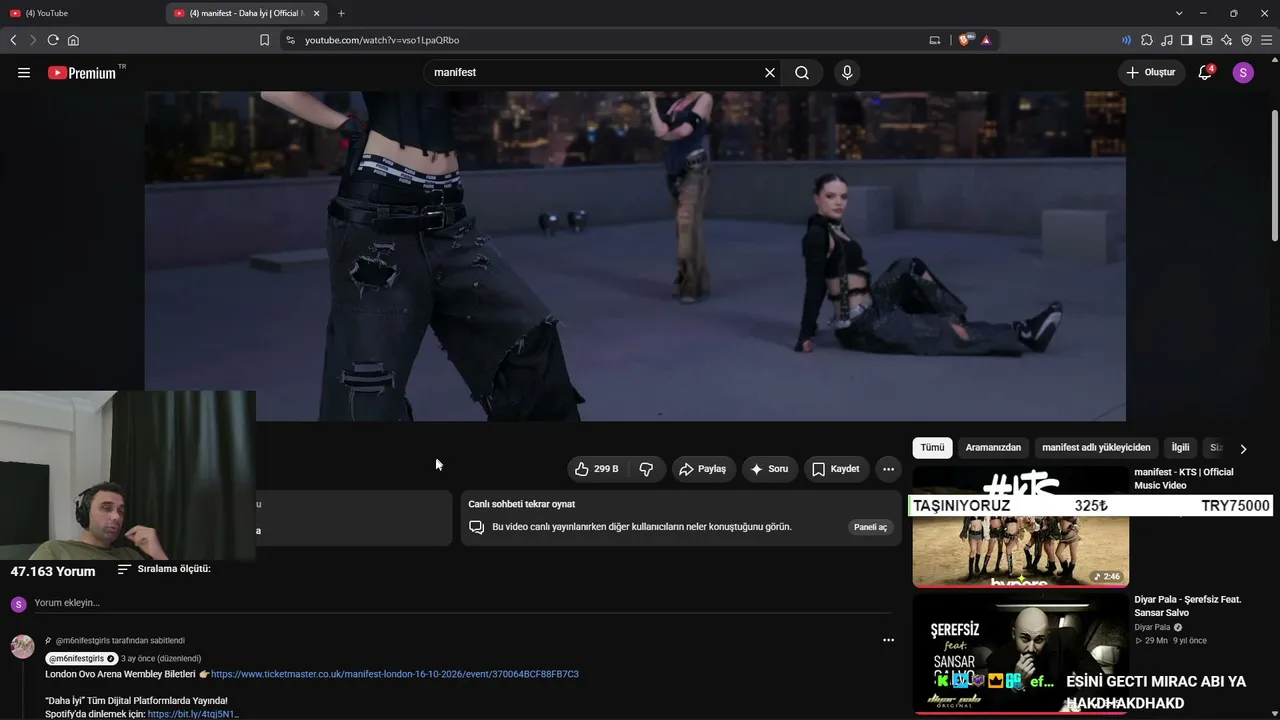Open the Brave Rewards triangle icon
The width and height of the screenshot is (1280, 720).
click(986, 40)
